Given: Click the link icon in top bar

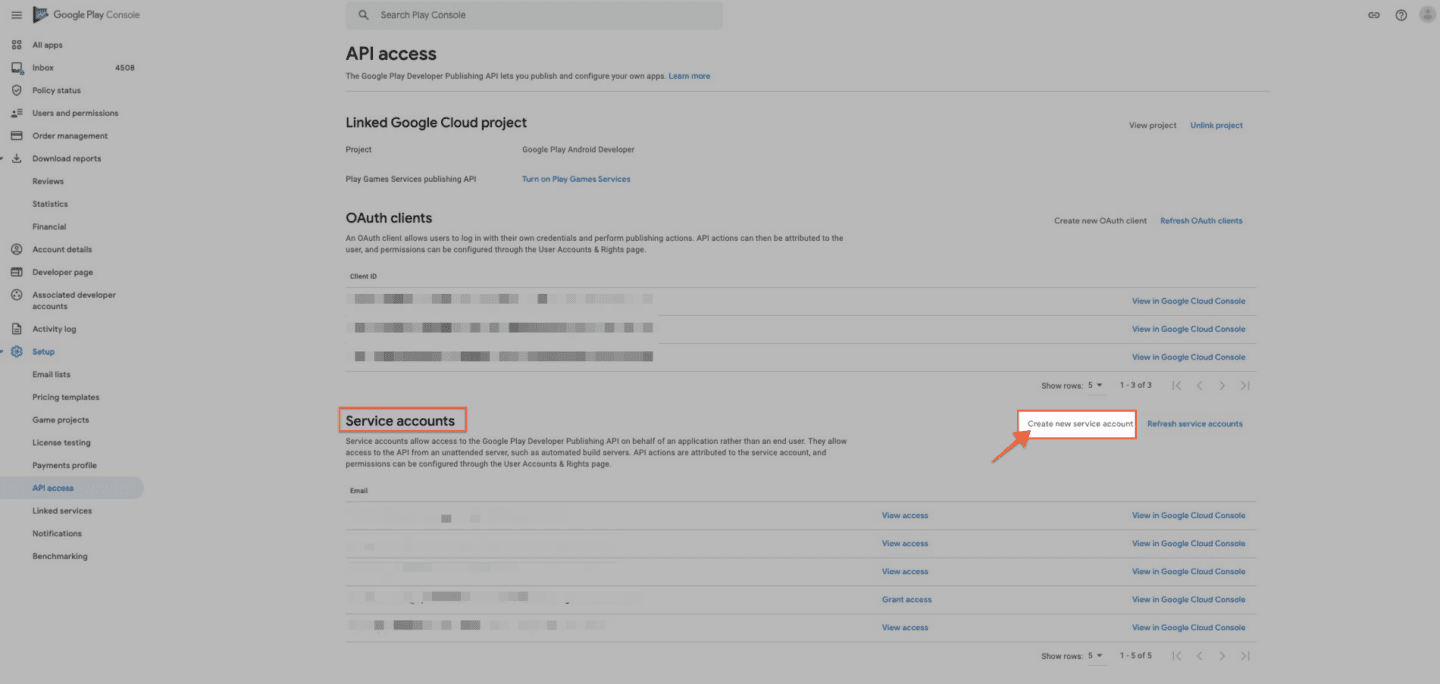Looking at the screenshot, I should (1374, 15).
